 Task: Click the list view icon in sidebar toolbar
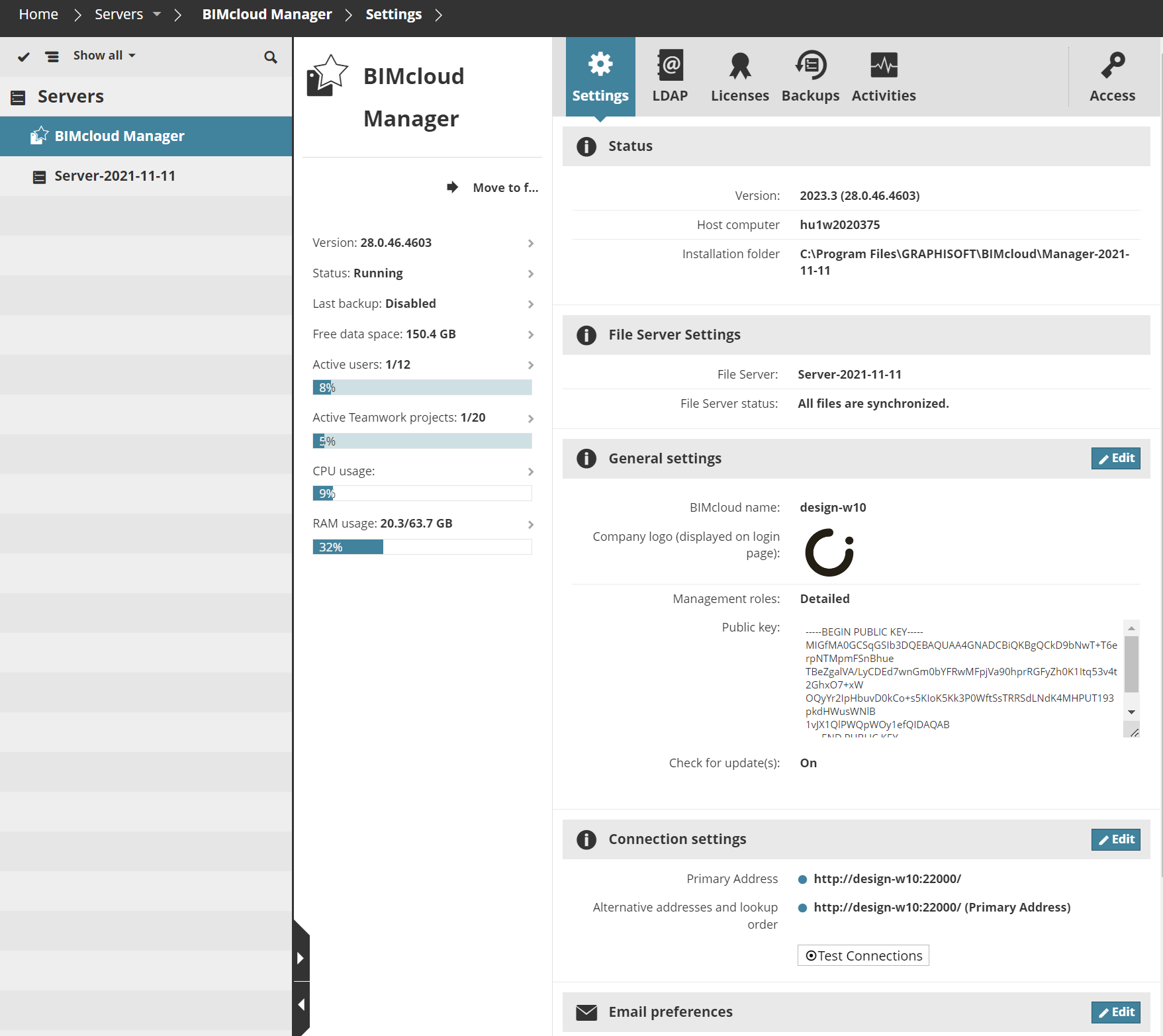tap(52, 57)
